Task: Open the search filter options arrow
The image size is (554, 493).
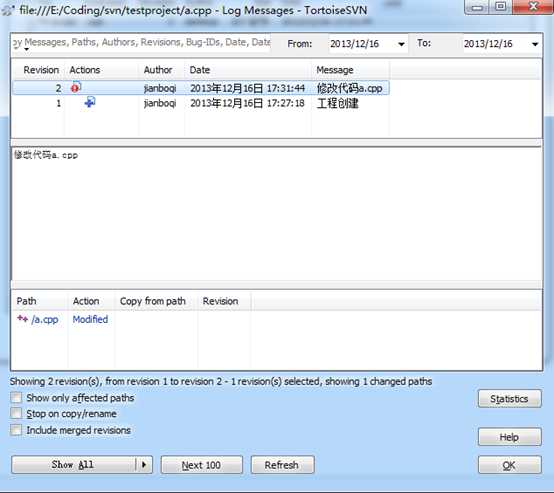Action: (26, 49)
